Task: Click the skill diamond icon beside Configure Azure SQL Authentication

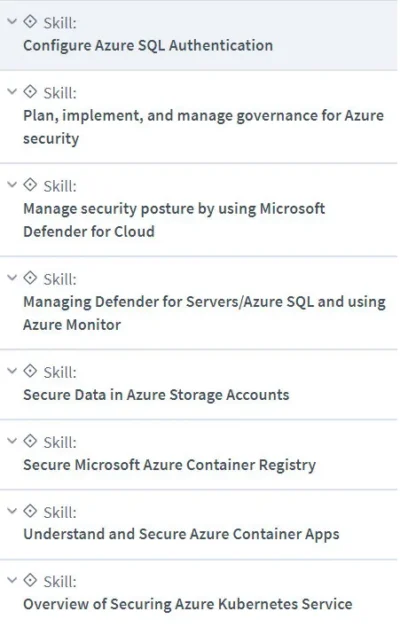Action: click(x=30, y=22)
